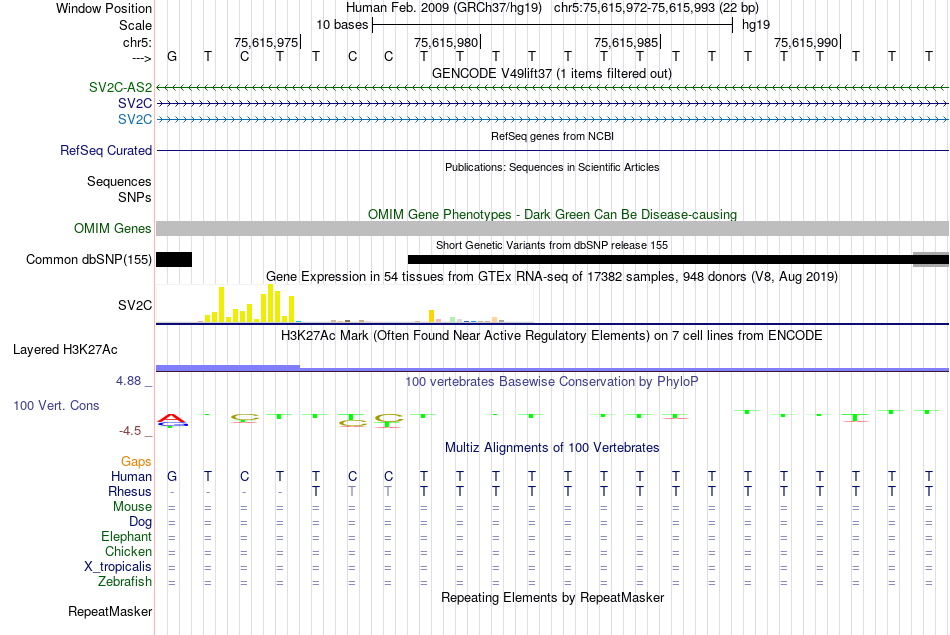
Task: Click the Window Position track label
Action: (x=104, y=8)
